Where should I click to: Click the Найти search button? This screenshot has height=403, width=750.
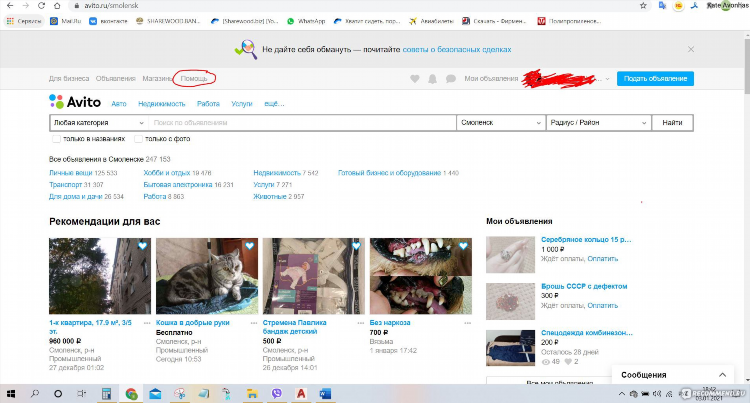pos(672,123)
